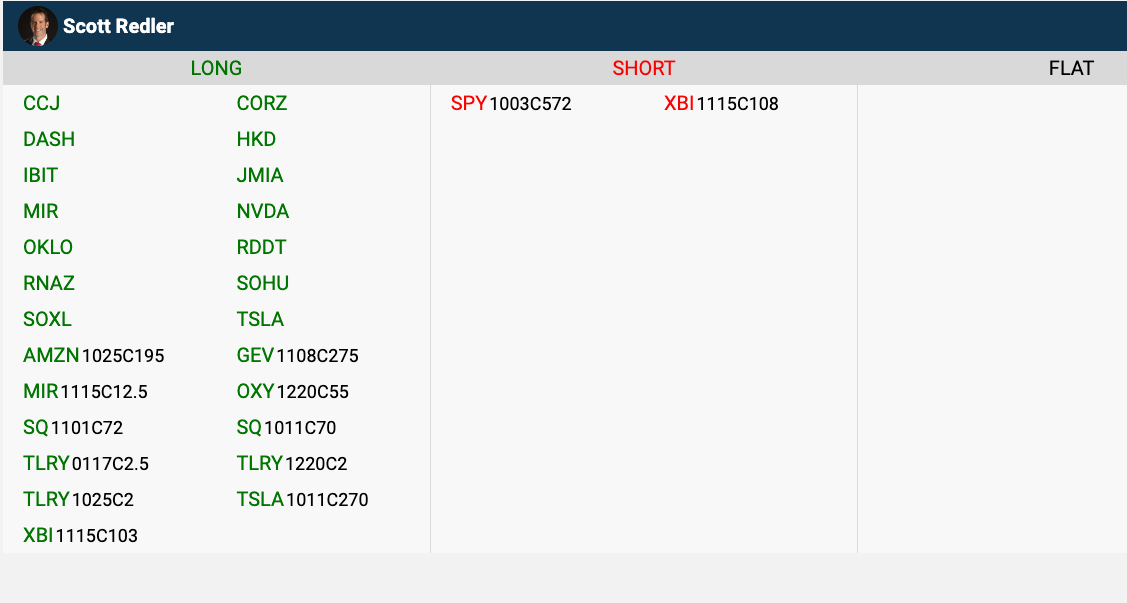Select the LONG column header

pyautogui.click(x=216, y=68)
